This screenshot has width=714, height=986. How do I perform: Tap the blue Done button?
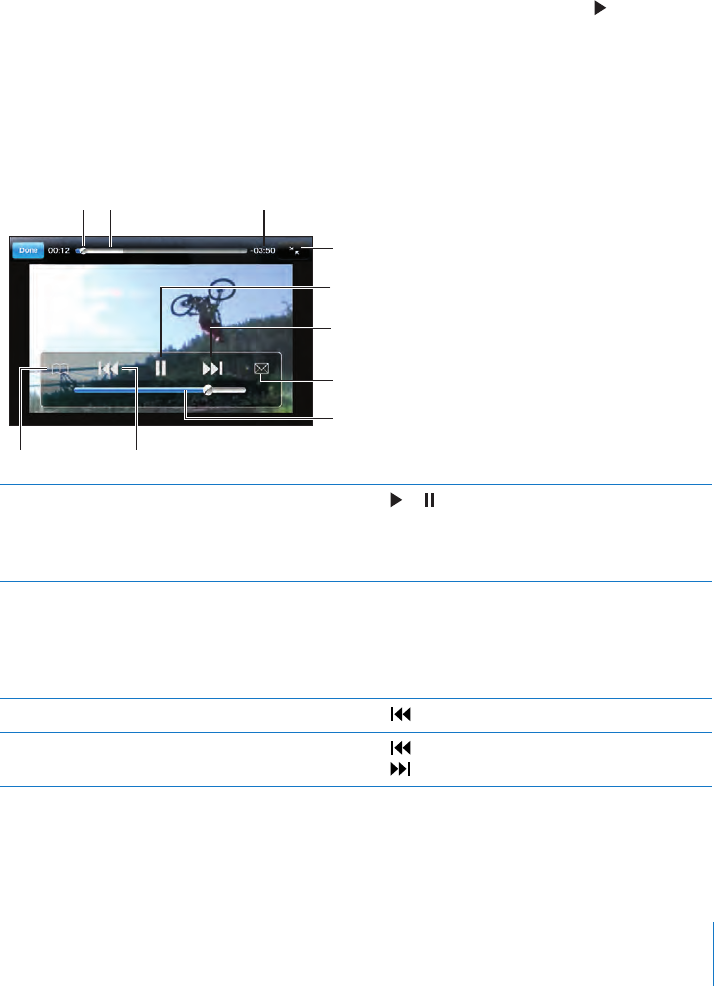coord(28,250)
